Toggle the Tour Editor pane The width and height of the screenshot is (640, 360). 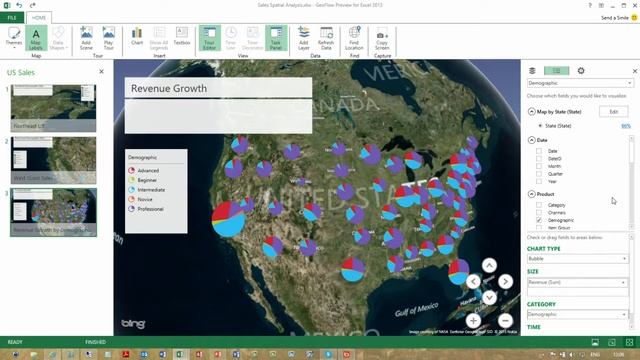click(x=209, y=38)
